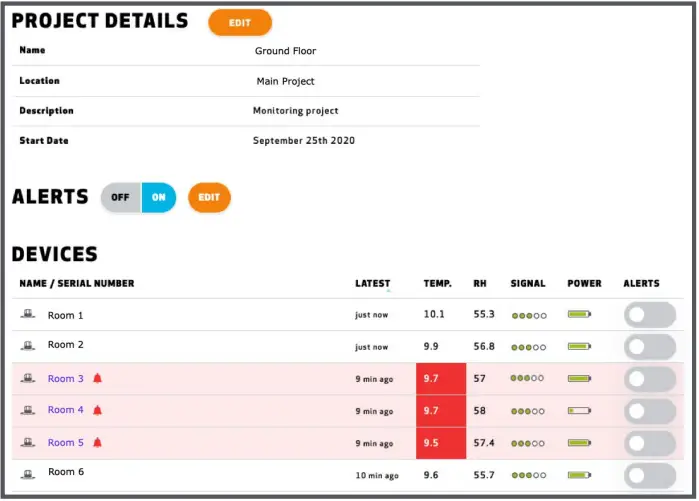Click Room 5 signal strength dots
The width and height of the screenshot is (699, 501).
528,444
